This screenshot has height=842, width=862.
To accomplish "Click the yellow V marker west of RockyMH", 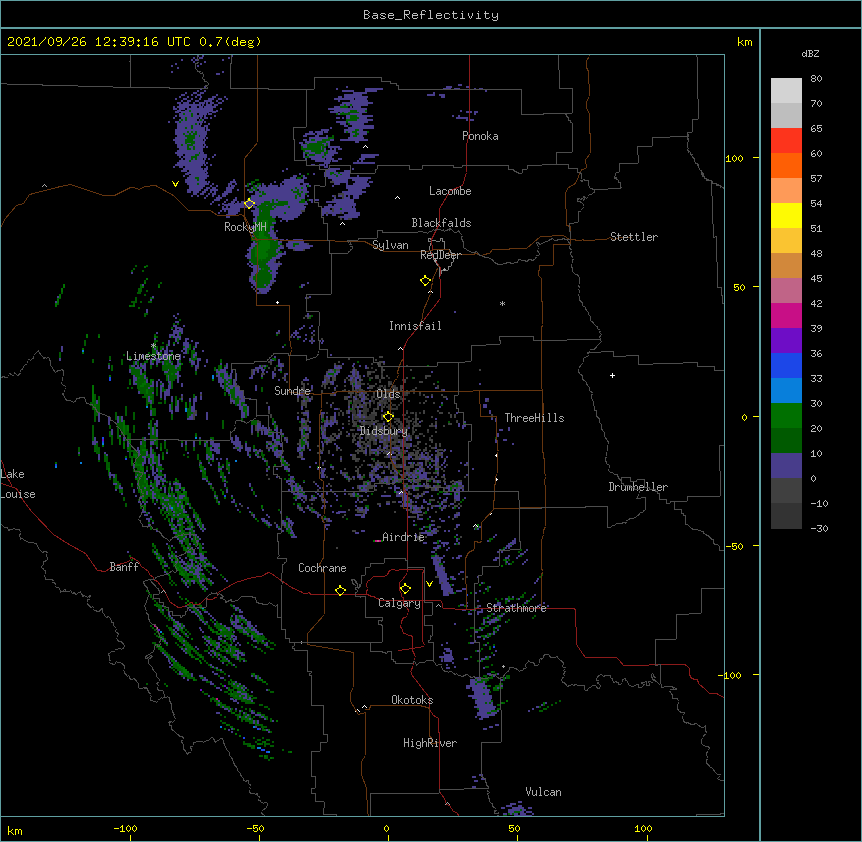I will tap(175, 184).
